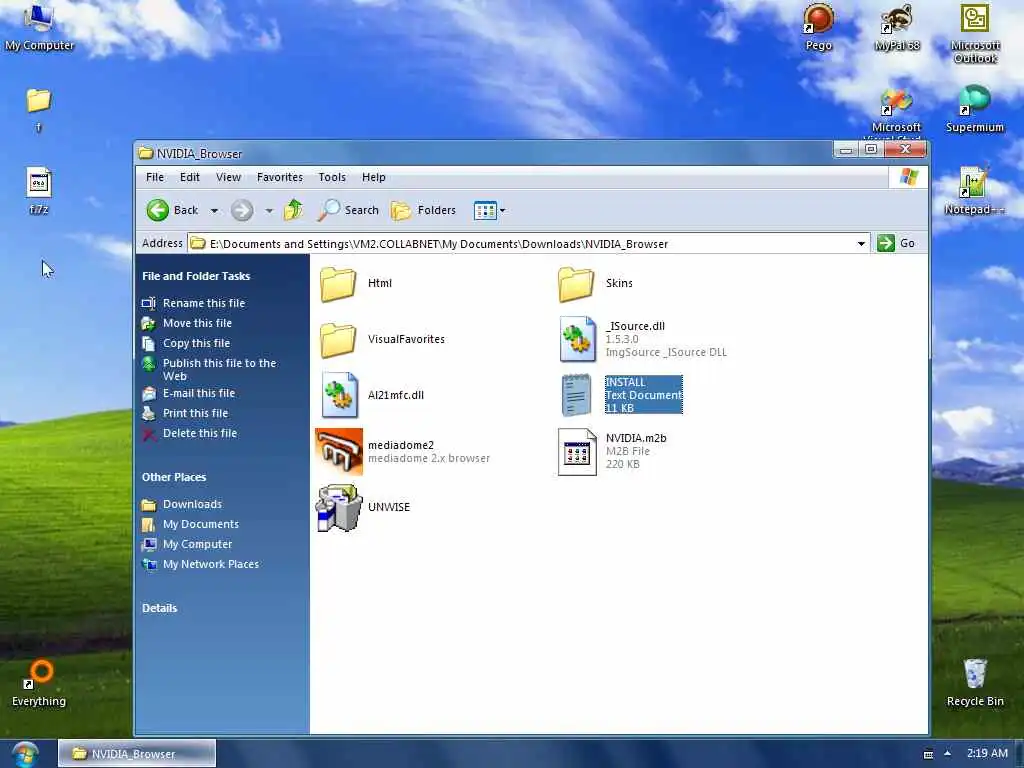This screenshot has height=768, width=1024.
Task: Open the Start menu orb
Action: [x=24, y=754]
